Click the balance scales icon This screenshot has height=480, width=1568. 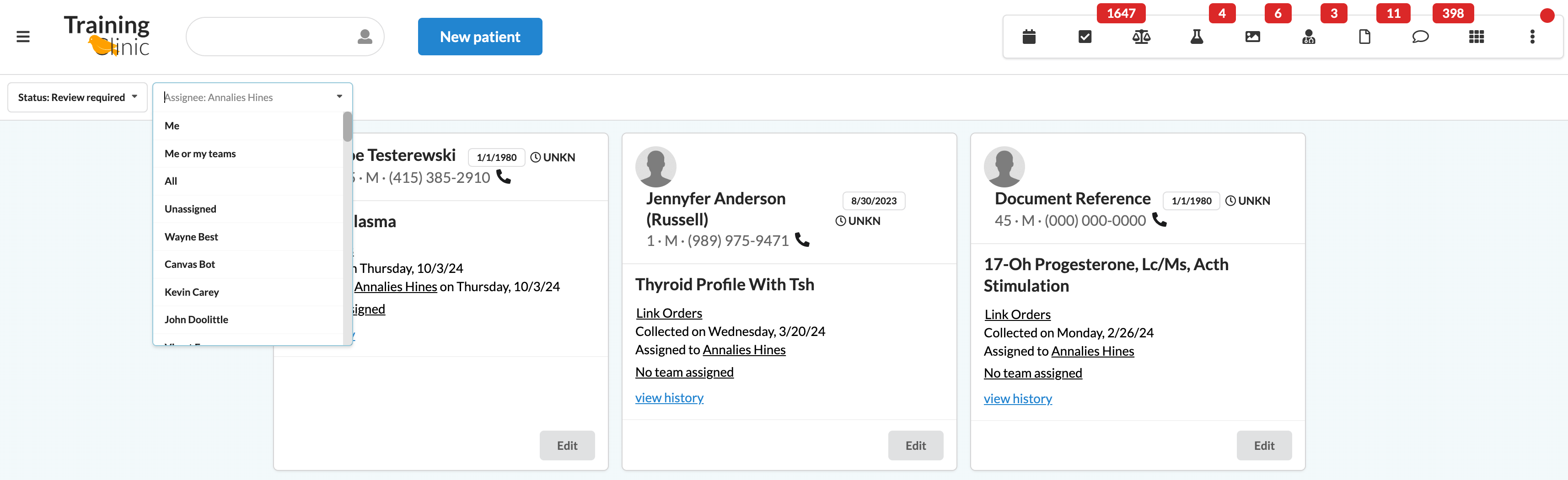pos(1141,37)
